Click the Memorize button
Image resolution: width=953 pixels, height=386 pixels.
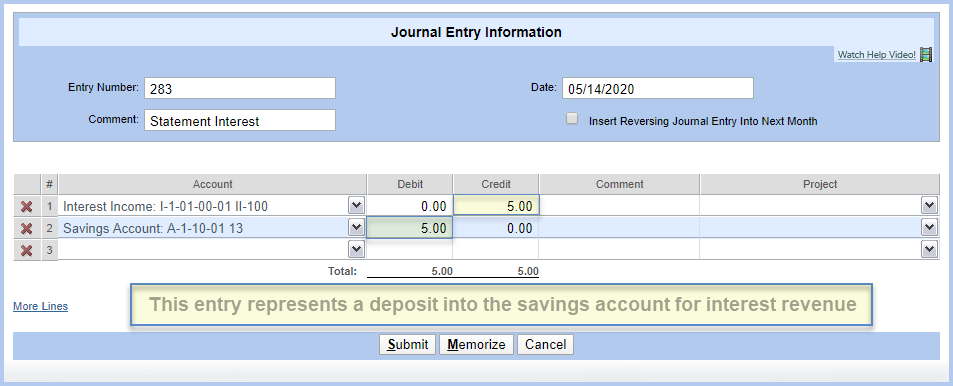[x=476, y=345]
